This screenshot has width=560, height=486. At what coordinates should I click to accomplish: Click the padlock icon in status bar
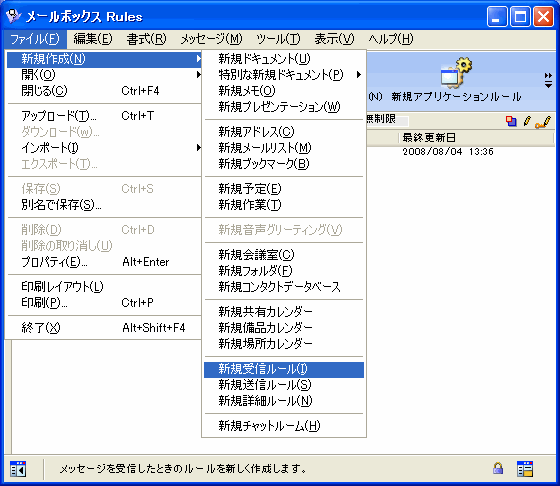pos(498,468)
